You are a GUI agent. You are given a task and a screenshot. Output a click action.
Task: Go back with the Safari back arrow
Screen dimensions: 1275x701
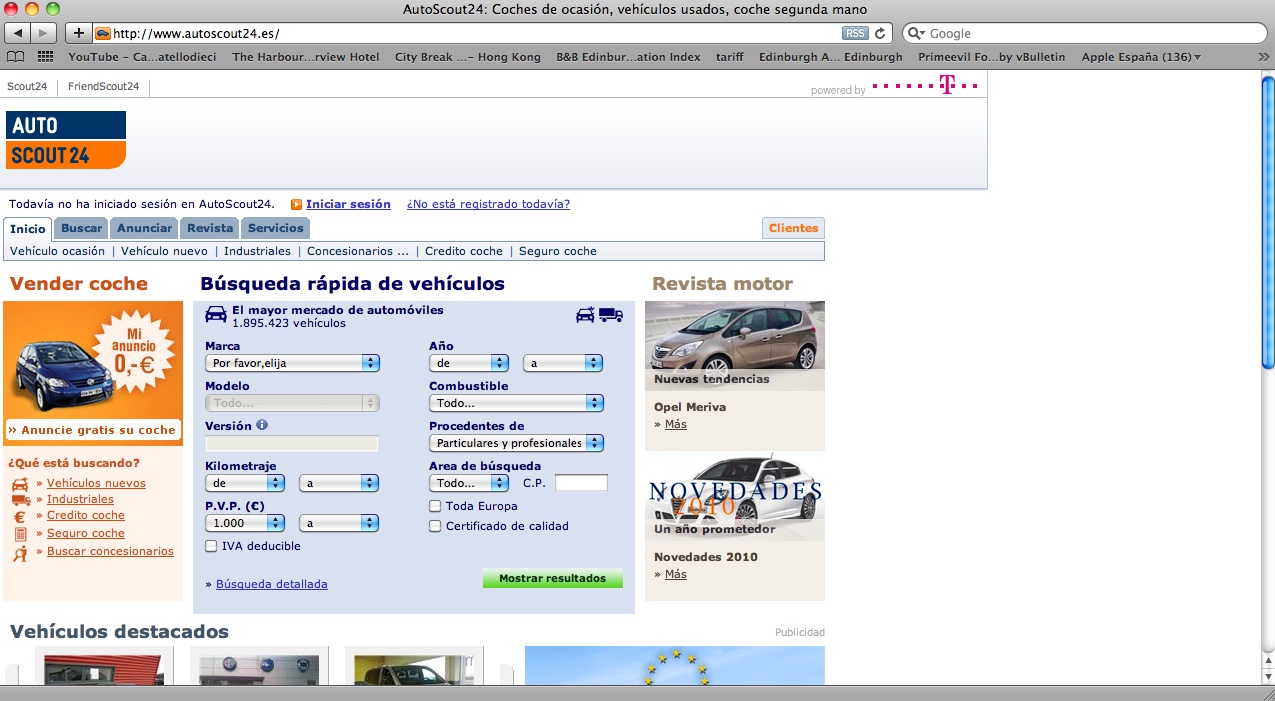point(19,33)
